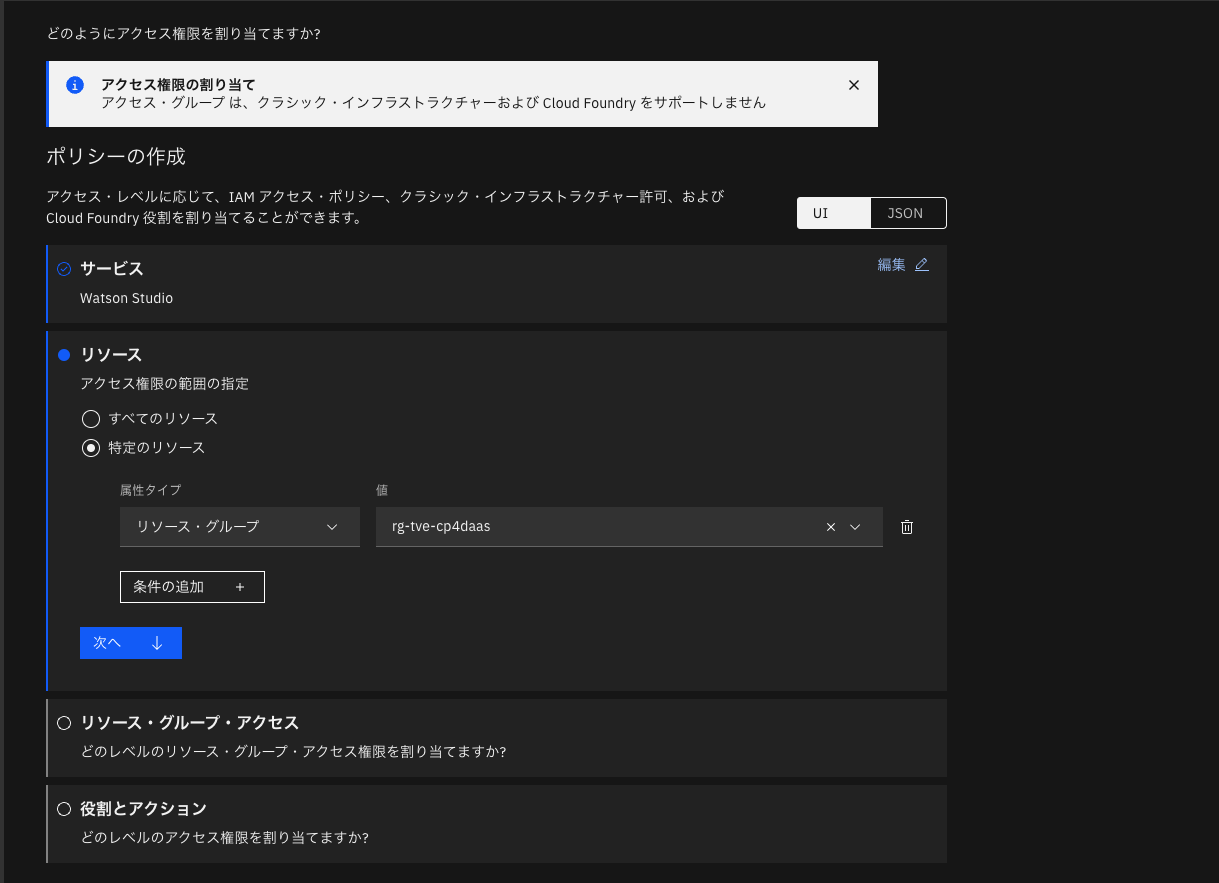Click the plus icon on 条件の追加
Screen dimensions: 1219x883
click(x=240, y=587)
